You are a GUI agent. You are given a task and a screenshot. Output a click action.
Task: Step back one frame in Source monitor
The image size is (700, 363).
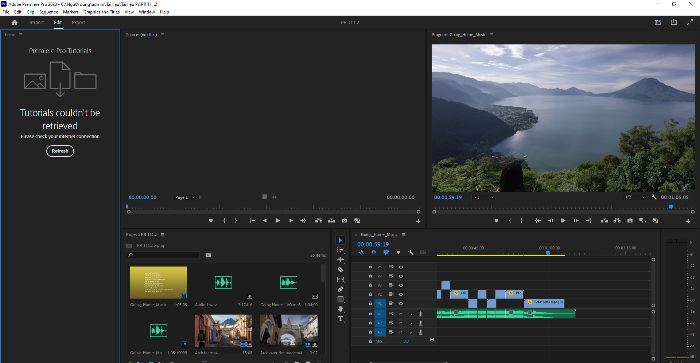(x=265, y=221)
